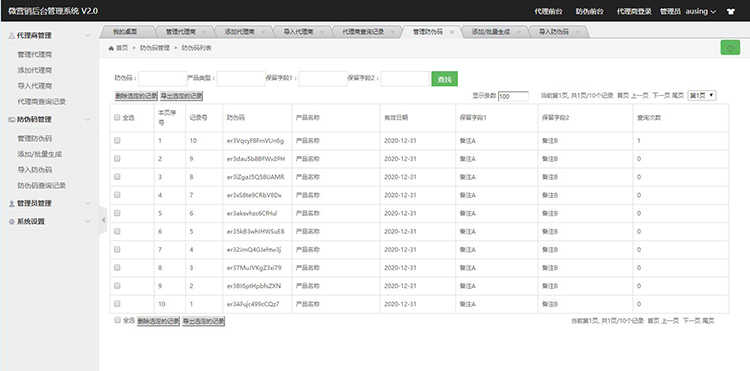
Task: Tick the 全选 checkbox in table header
Action: [x=117, y=117]
